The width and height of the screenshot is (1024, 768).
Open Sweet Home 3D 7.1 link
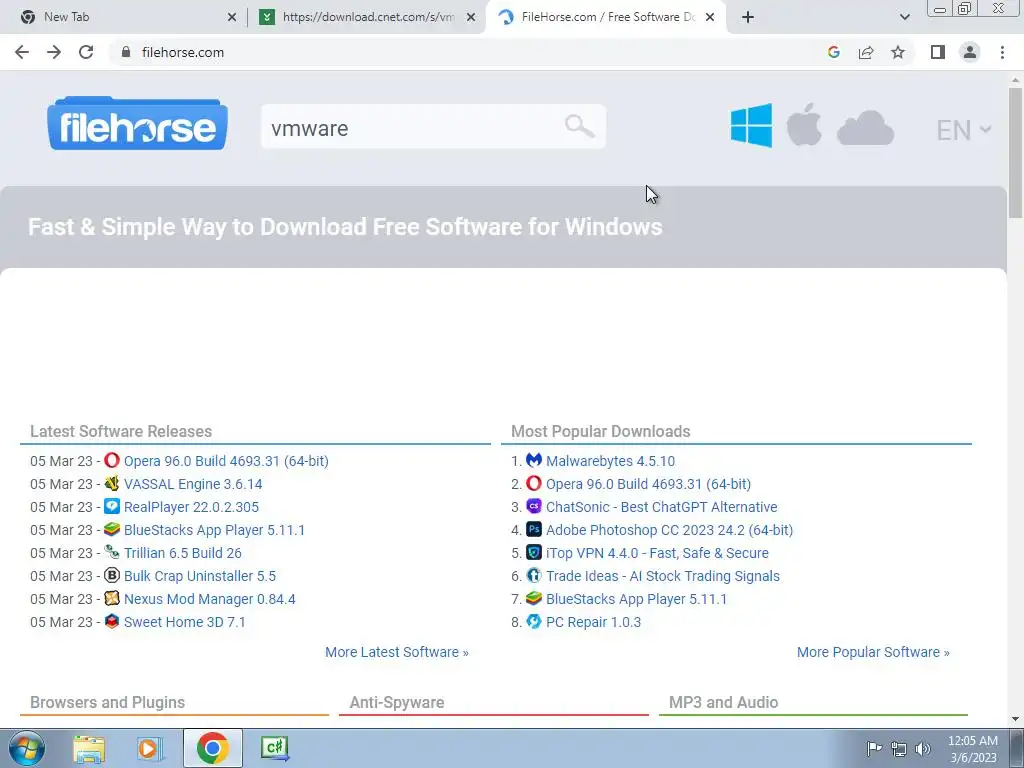pyautogui.click(x=185, y=622)
